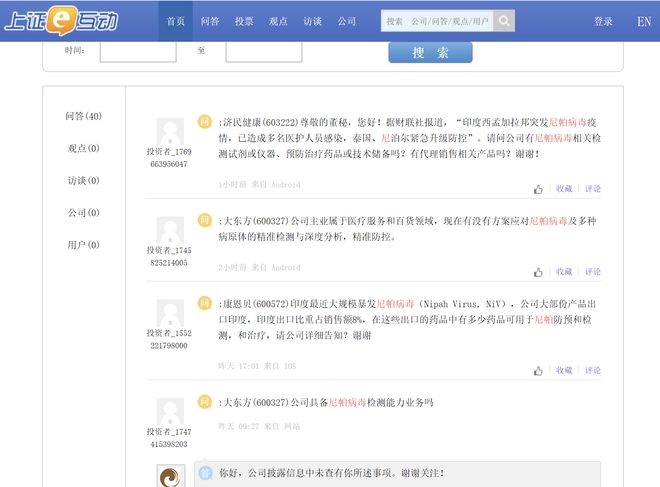Click 评论 on the 大东方 主业属于医疗服务 question

coord(593,271)
